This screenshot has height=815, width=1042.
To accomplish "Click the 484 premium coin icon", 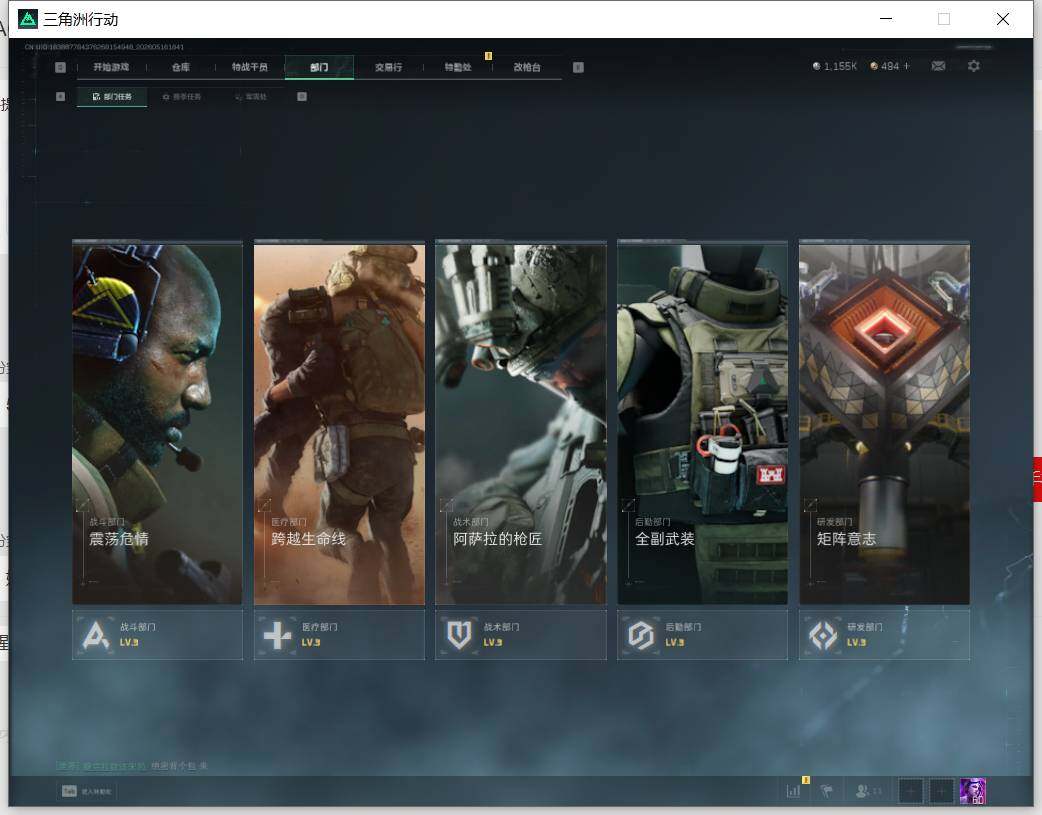I will pos(874,66).
